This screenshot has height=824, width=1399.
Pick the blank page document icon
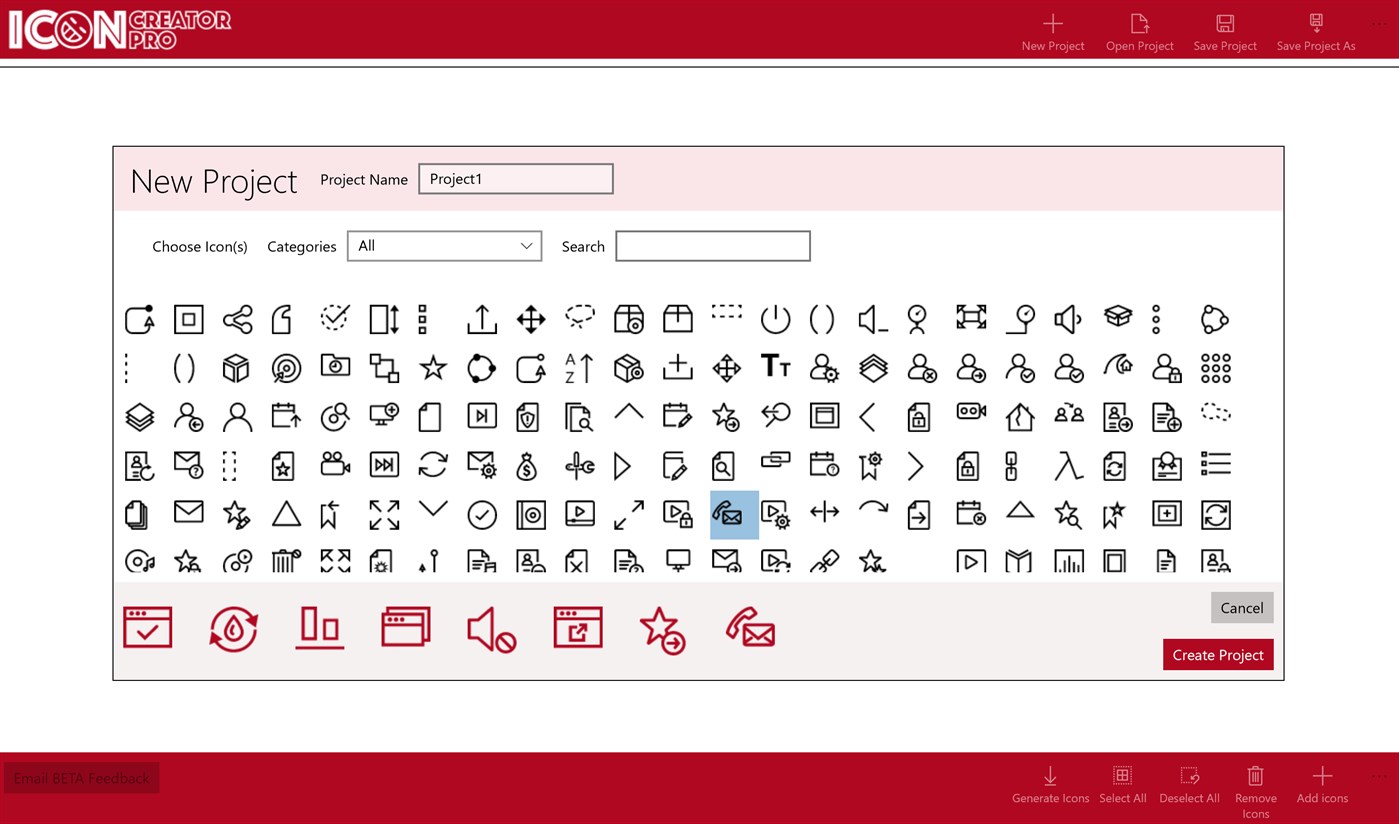click(x=432, y=417)
